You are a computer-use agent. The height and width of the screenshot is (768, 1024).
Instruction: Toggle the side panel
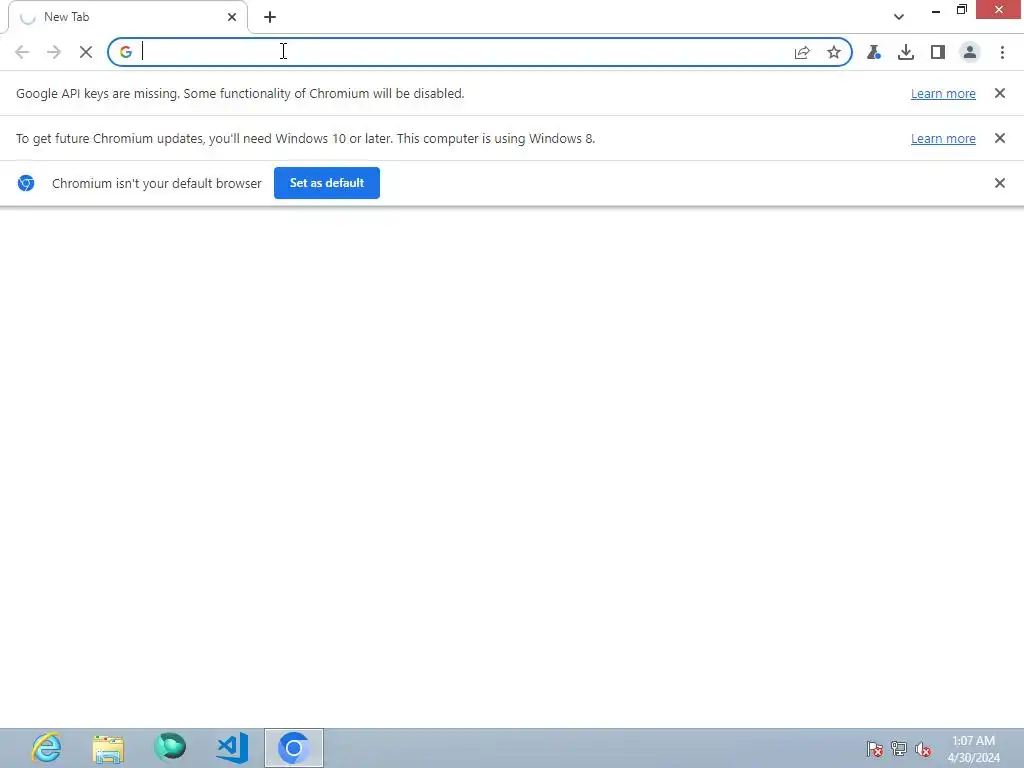[x=938, y=52]
